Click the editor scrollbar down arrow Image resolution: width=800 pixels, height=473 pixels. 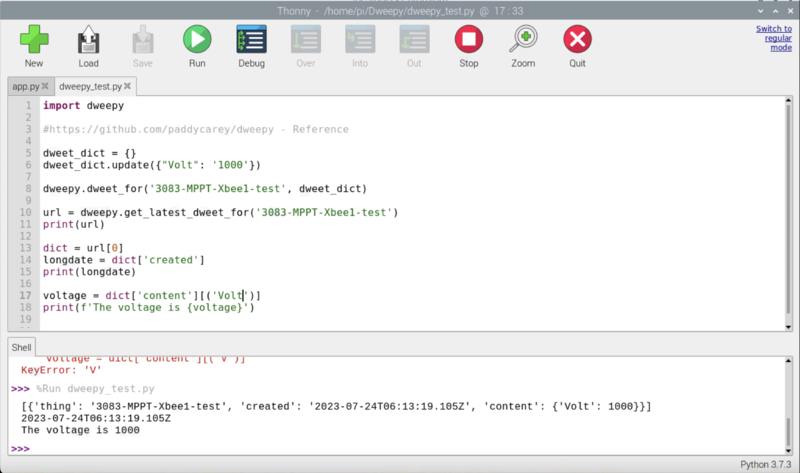pos(788,327)
